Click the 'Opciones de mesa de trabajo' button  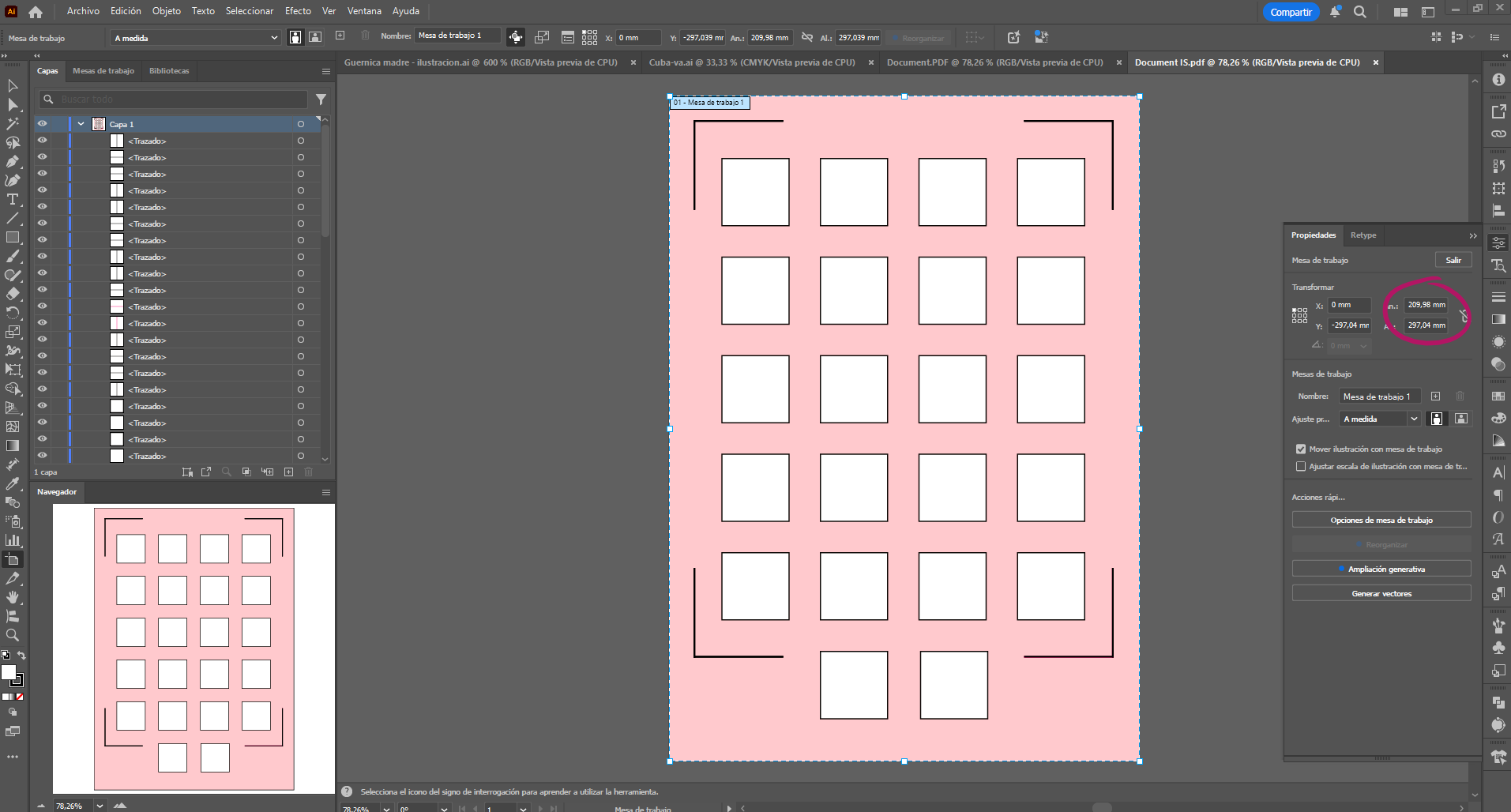coord(1381,520)
